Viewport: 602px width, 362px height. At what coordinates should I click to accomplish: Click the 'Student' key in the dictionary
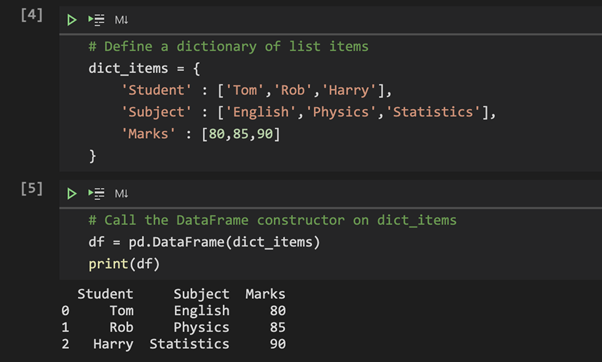click(x=156, y=91)
